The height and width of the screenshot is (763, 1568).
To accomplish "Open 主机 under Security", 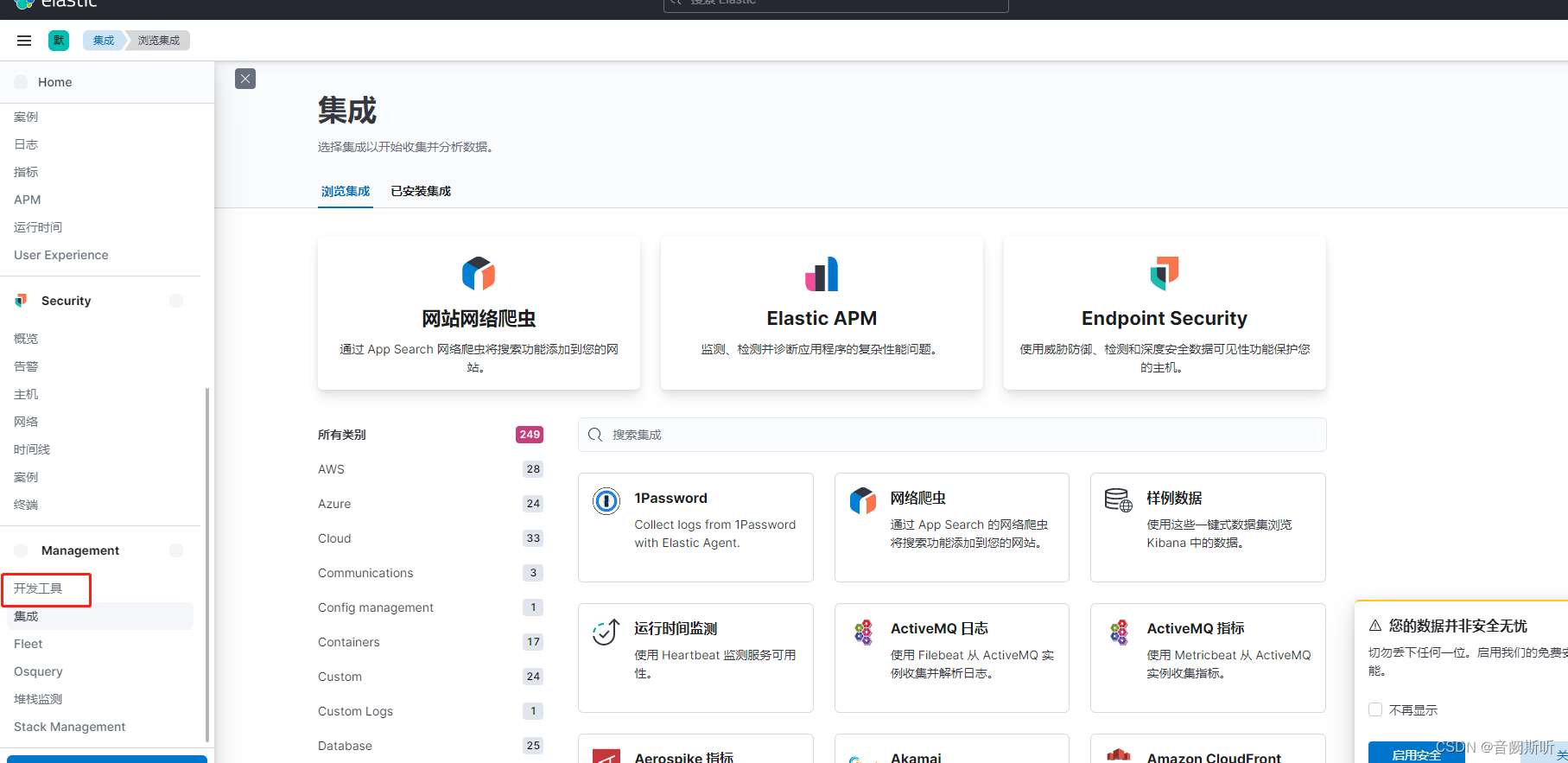I will 26,394.
